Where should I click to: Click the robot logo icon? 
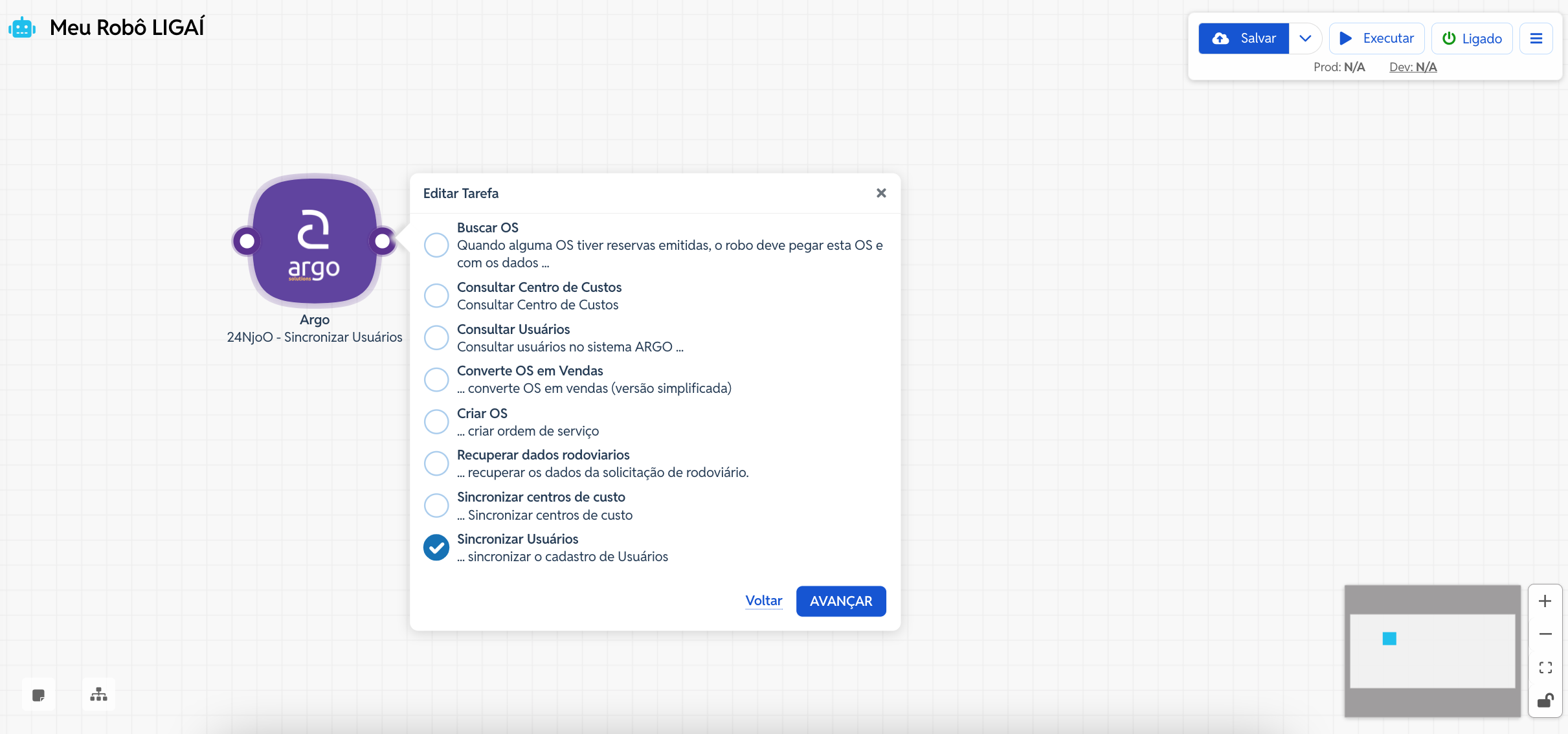coord(22,28)
